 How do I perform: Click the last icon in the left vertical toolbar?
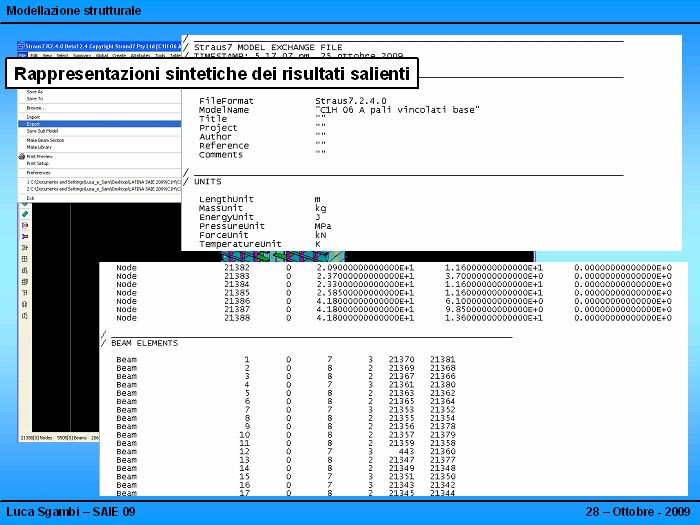(x=24, y=315)
